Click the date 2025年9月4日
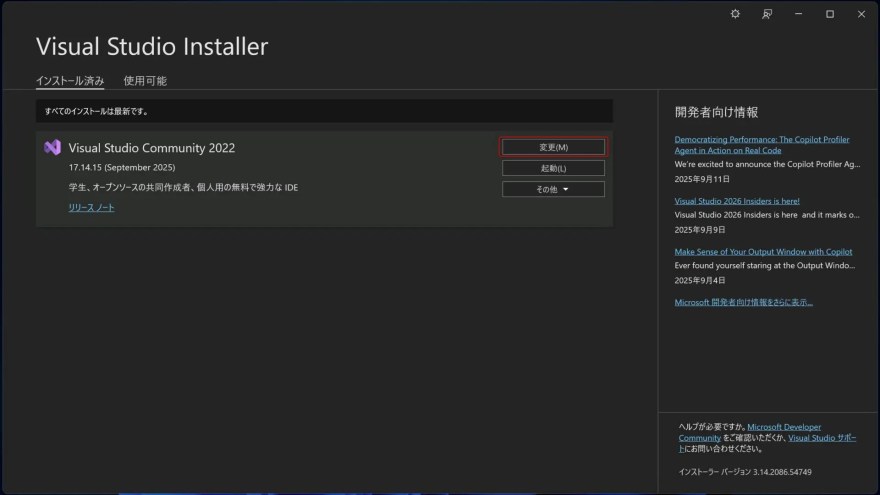 [x=700, y=280]
